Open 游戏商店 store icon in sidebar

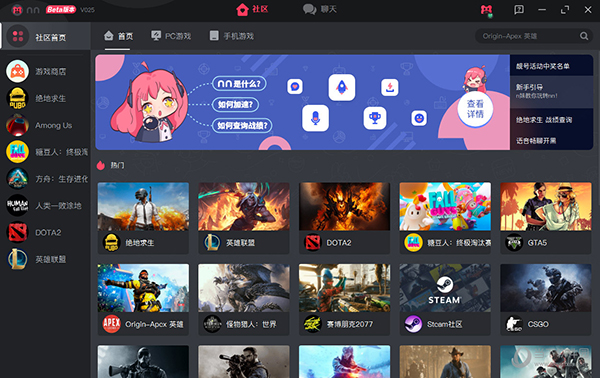click(17, 71)
